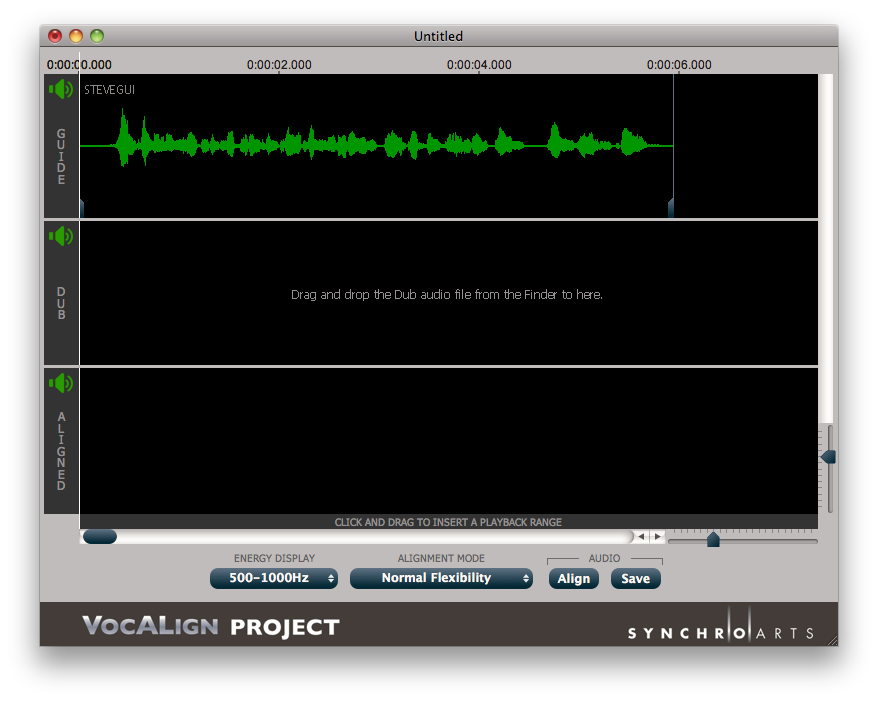The height and width of the screenshot is (701, 878).
Task: Open the Energy Display 500-1000Hz dropdown
Action: click(x=273, y=578)
